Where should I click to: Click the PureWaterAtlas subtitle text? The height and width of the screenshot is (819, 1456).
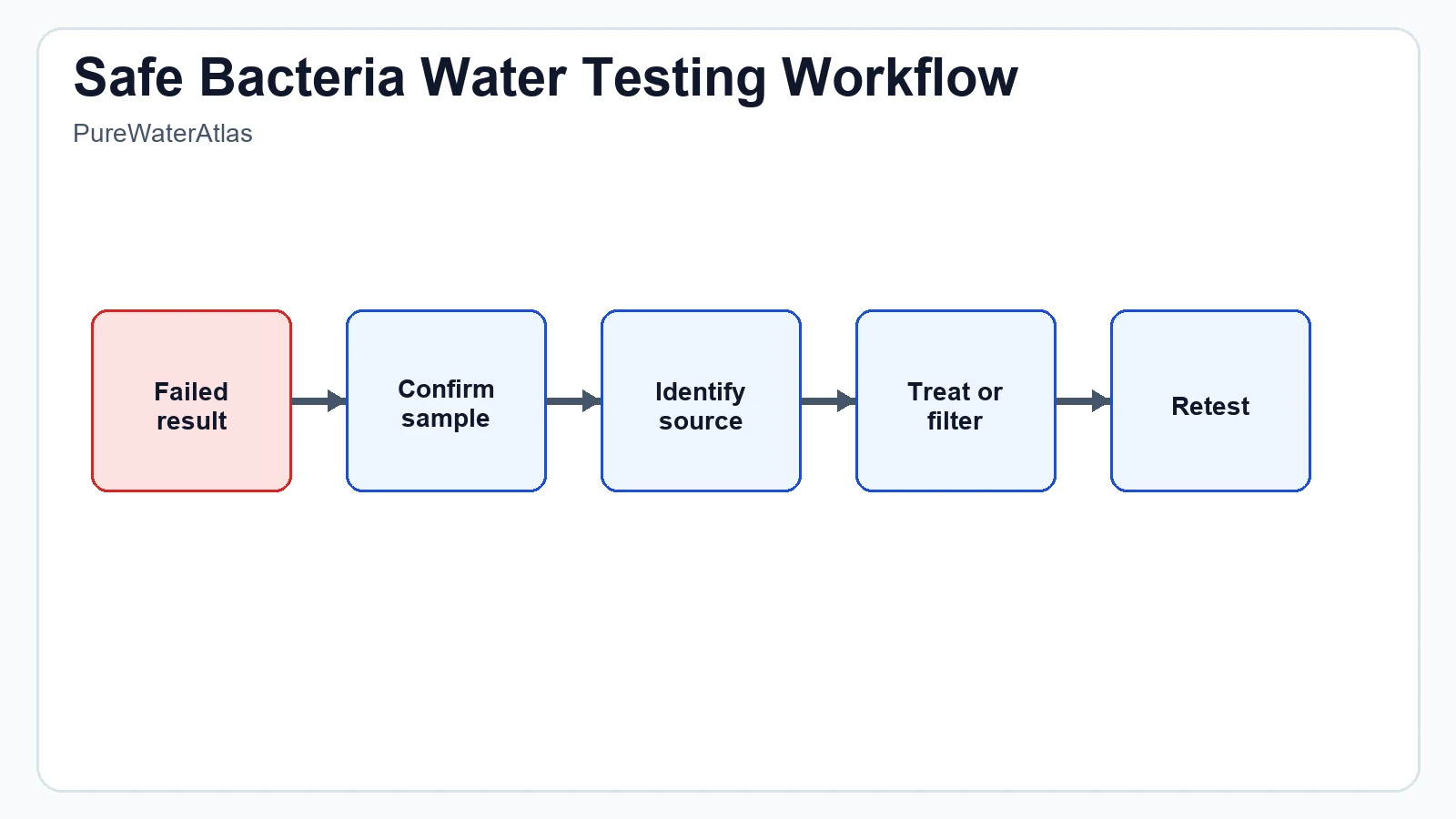coord(162,134)
